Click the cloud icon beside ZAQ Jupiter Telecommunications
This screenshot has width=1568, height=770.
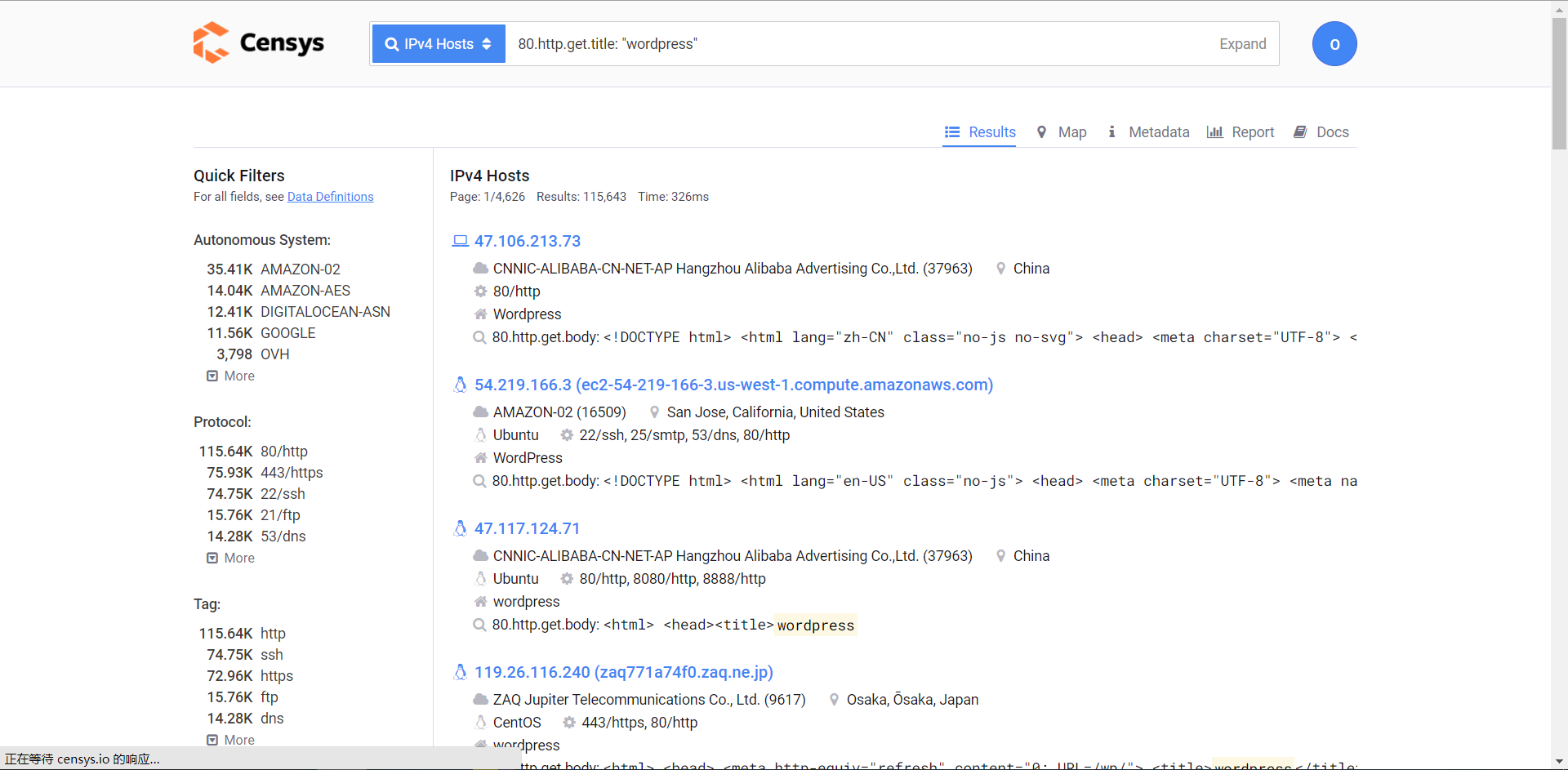pyautogui.click(x=481, y=700)
